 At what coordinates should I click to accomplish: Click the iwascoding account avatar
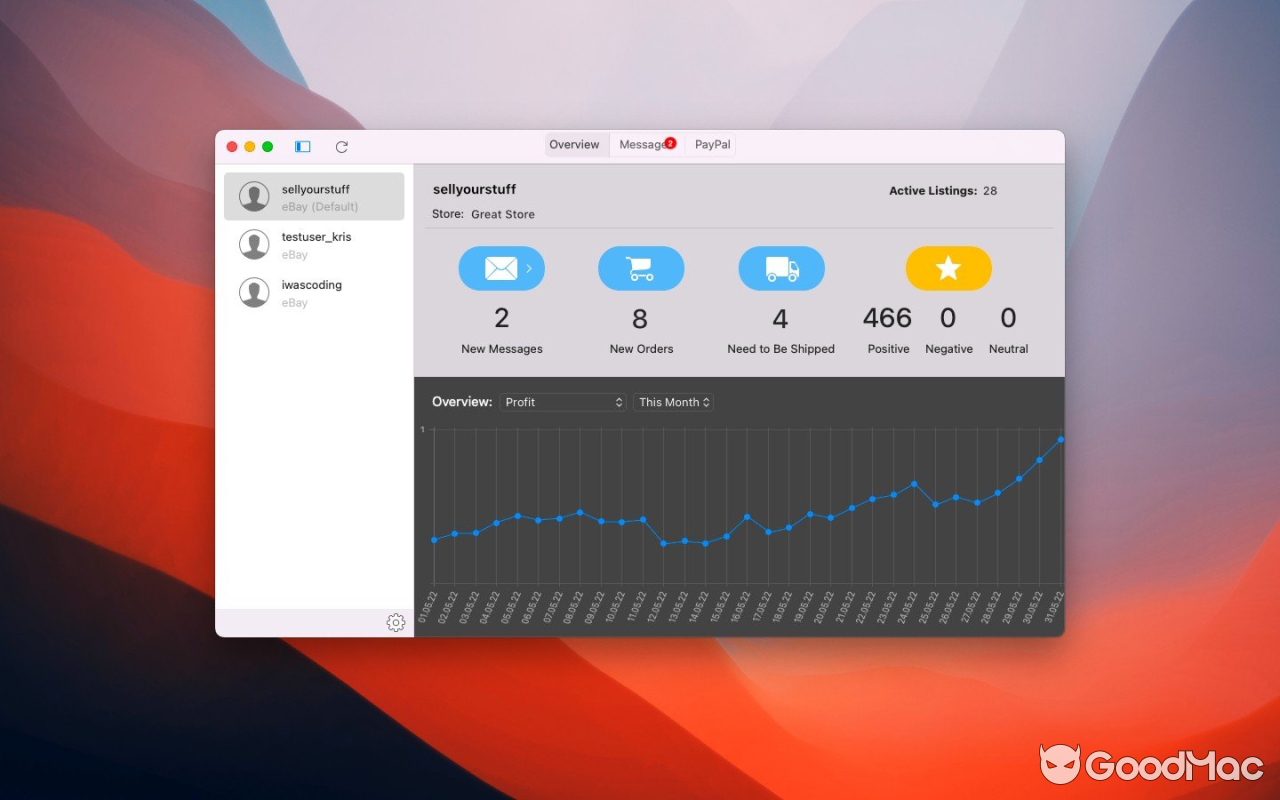tap(253, 292)
